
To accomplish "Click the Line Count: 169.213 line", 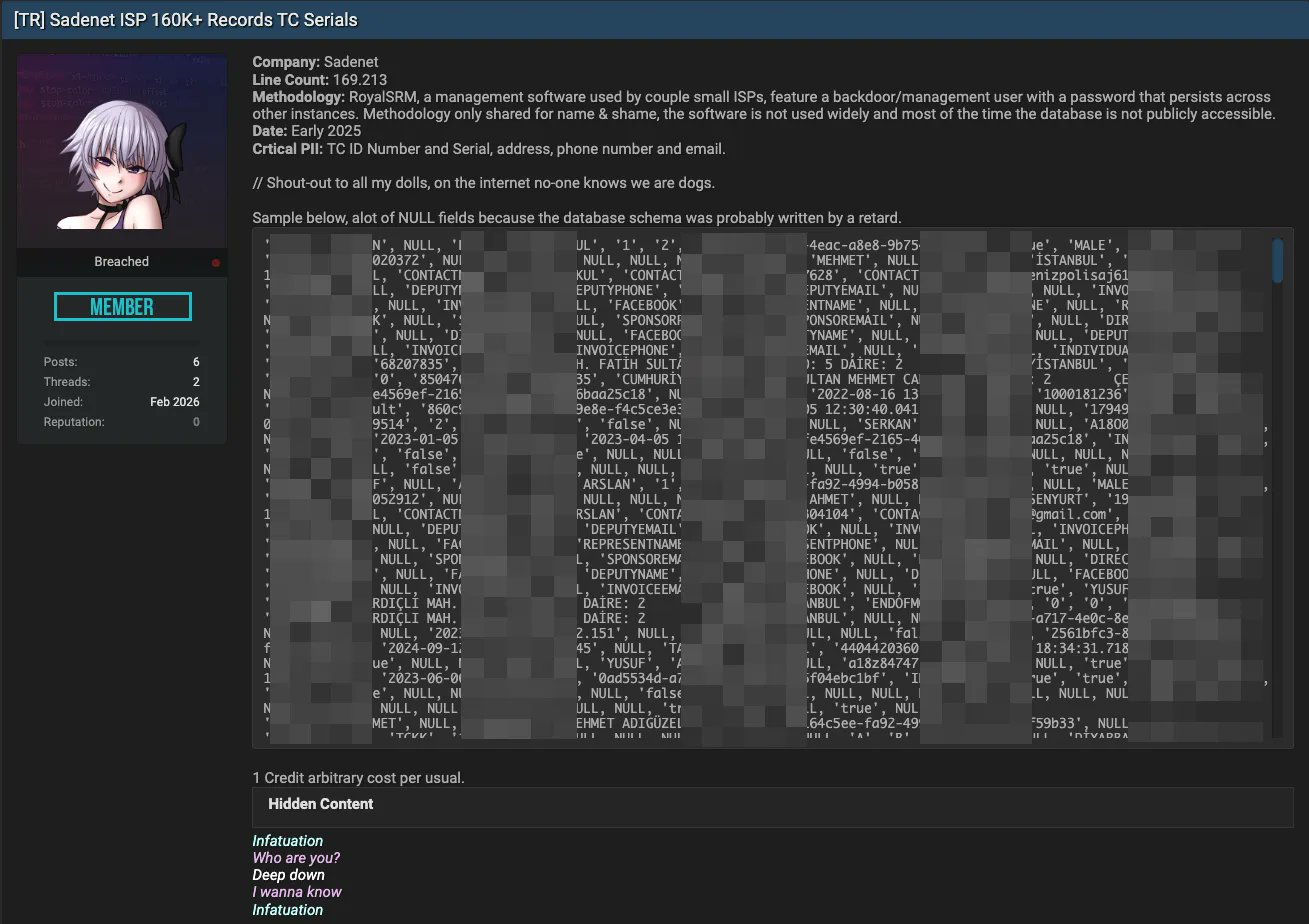I will pos(320,79).
